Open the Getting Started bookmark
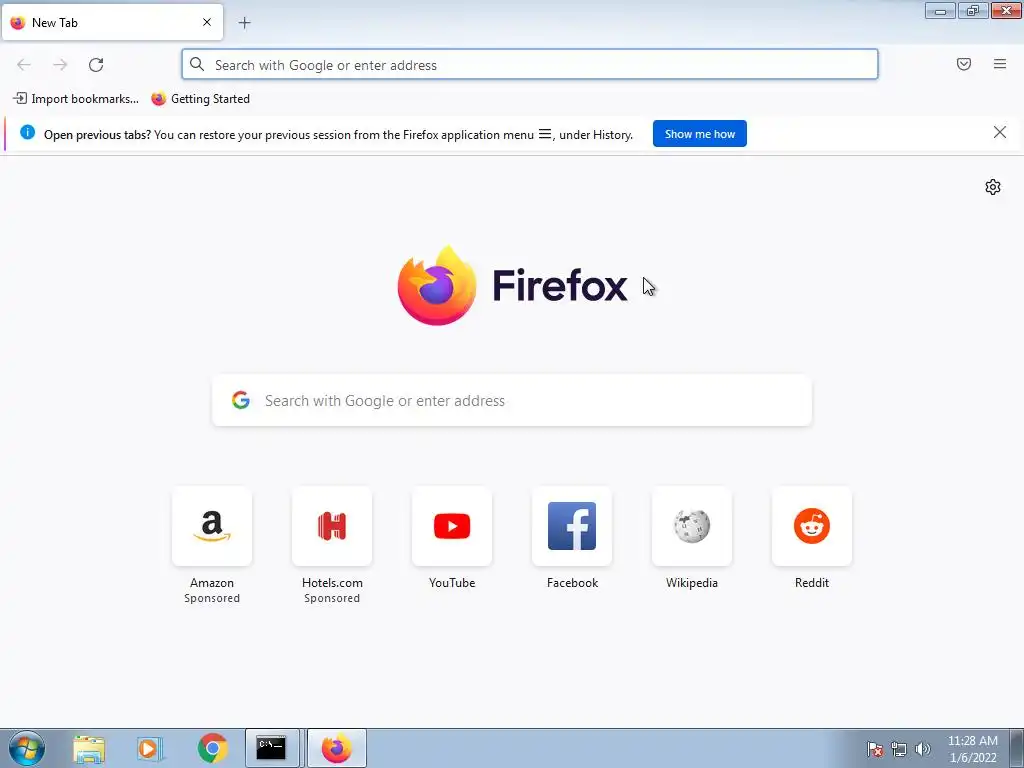This screenshot has height=768, width=1024. (x=200, y=99)
